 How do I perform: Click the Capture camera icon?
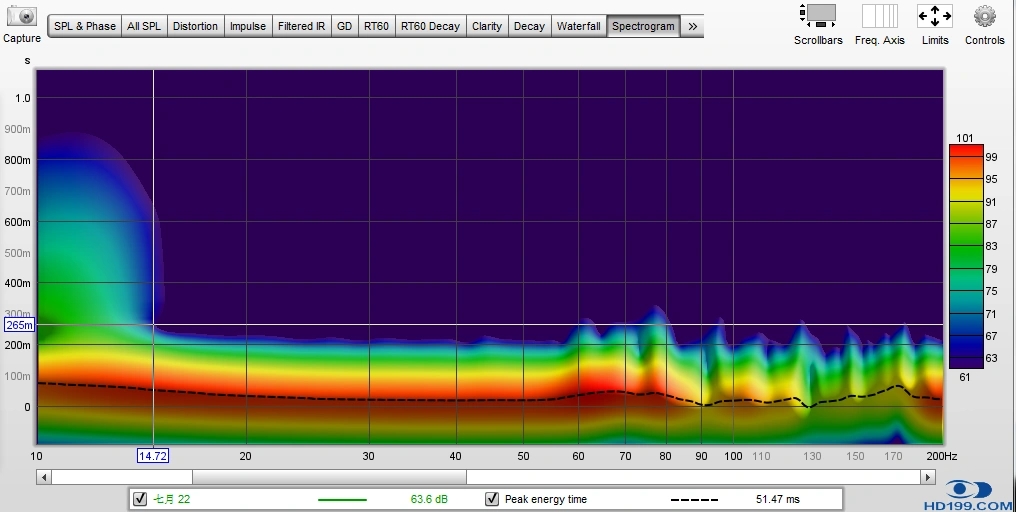tap(21, 17)
